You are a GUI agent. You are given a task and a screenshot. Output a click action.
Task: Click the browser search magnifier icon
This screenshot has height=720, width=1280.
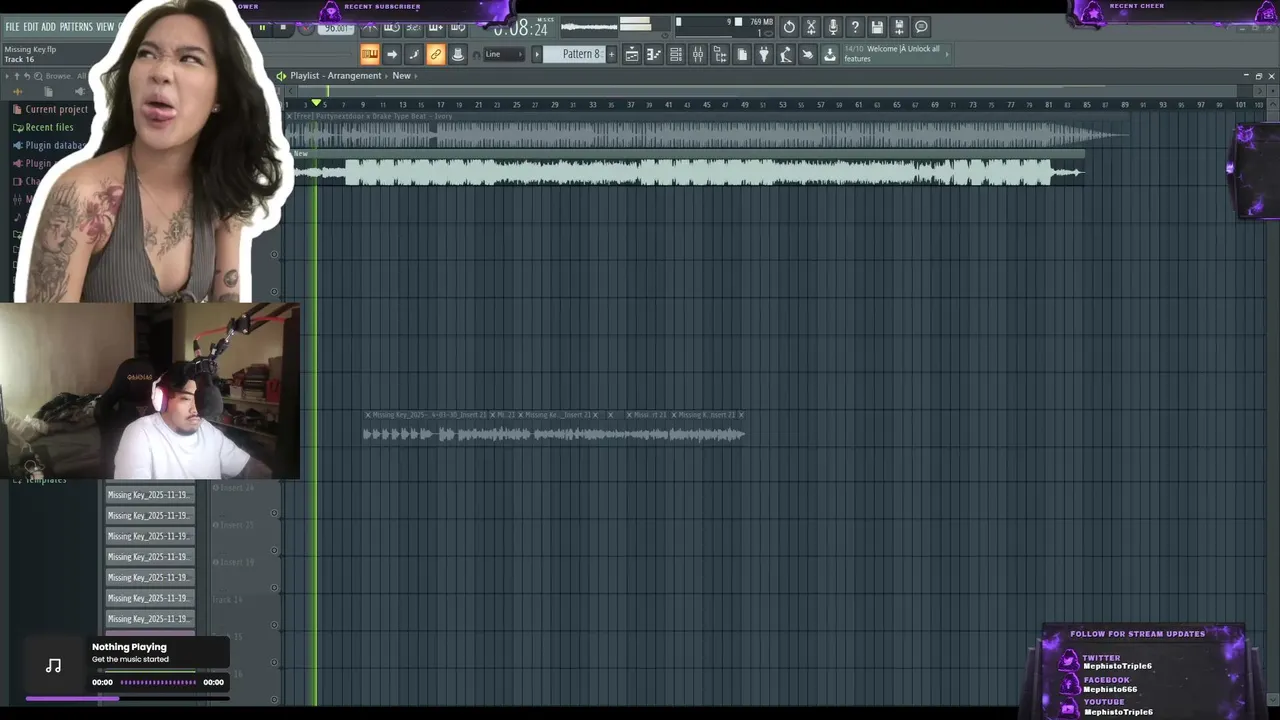click(38, 76)
